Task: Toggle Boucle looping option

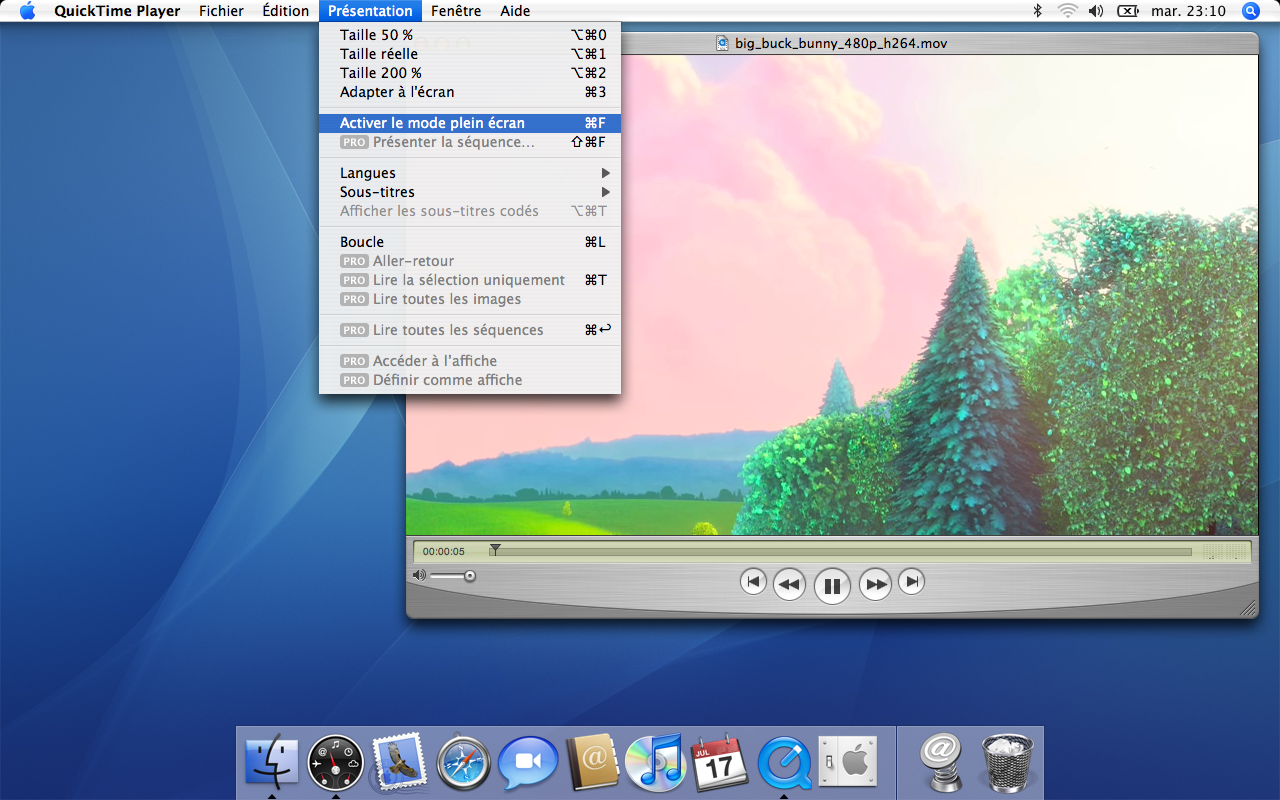Action: point(470,242)
